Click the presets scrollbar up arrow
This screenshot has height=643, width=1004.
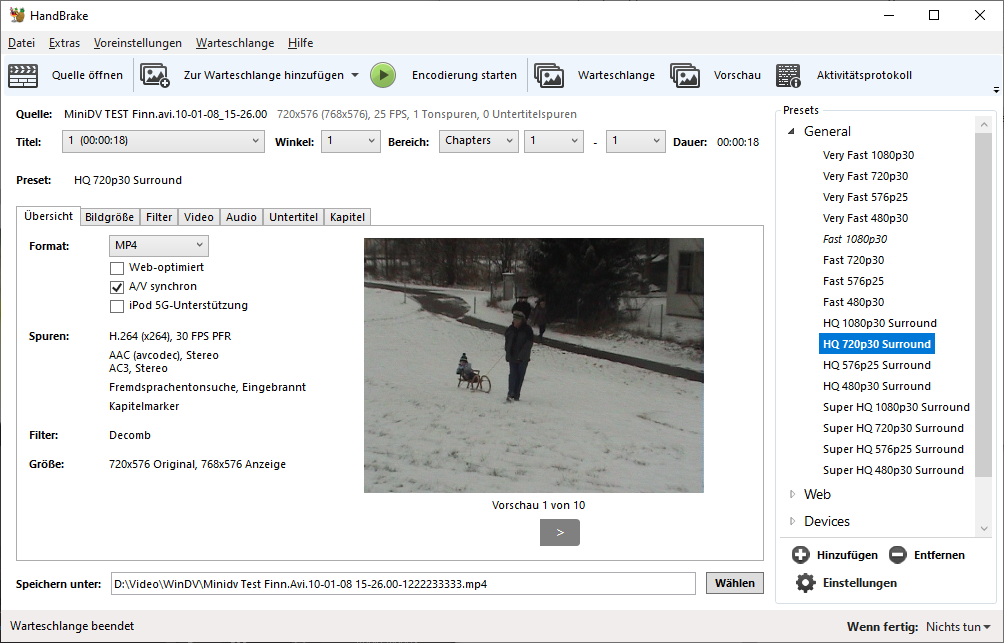[984, 124]
